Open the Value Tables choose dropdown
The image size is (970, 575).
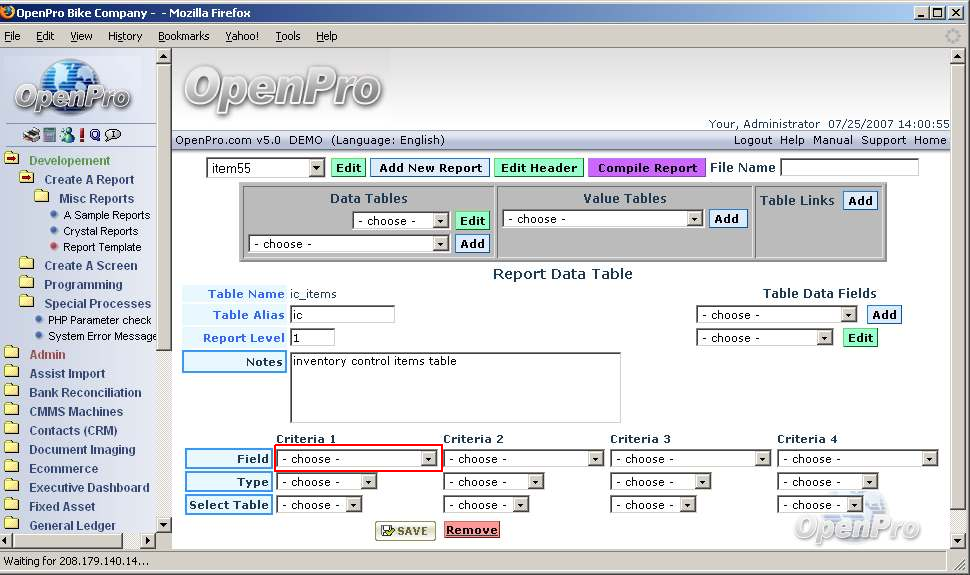click(x=603, y=219)
